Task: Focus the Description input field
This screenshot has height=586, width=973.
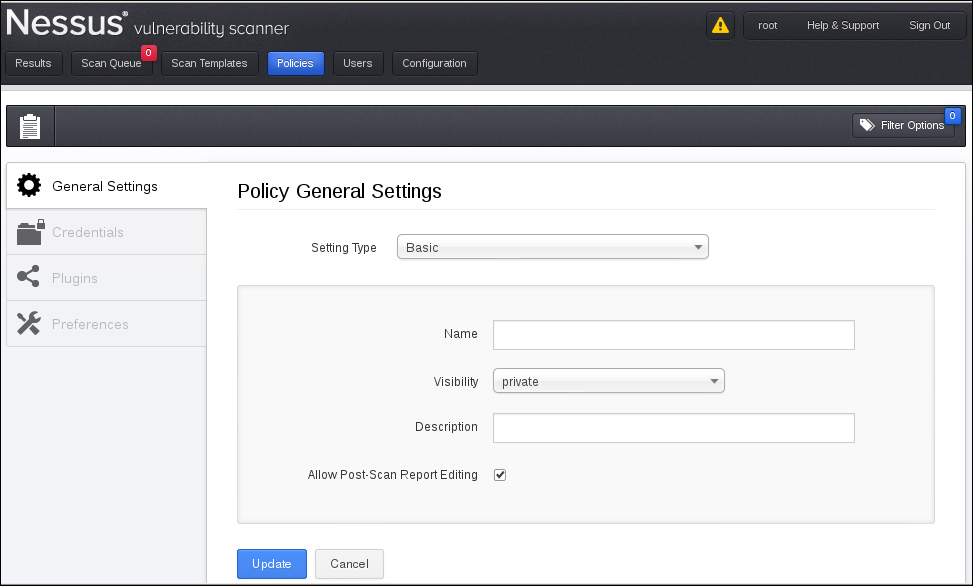Action: 674,428
